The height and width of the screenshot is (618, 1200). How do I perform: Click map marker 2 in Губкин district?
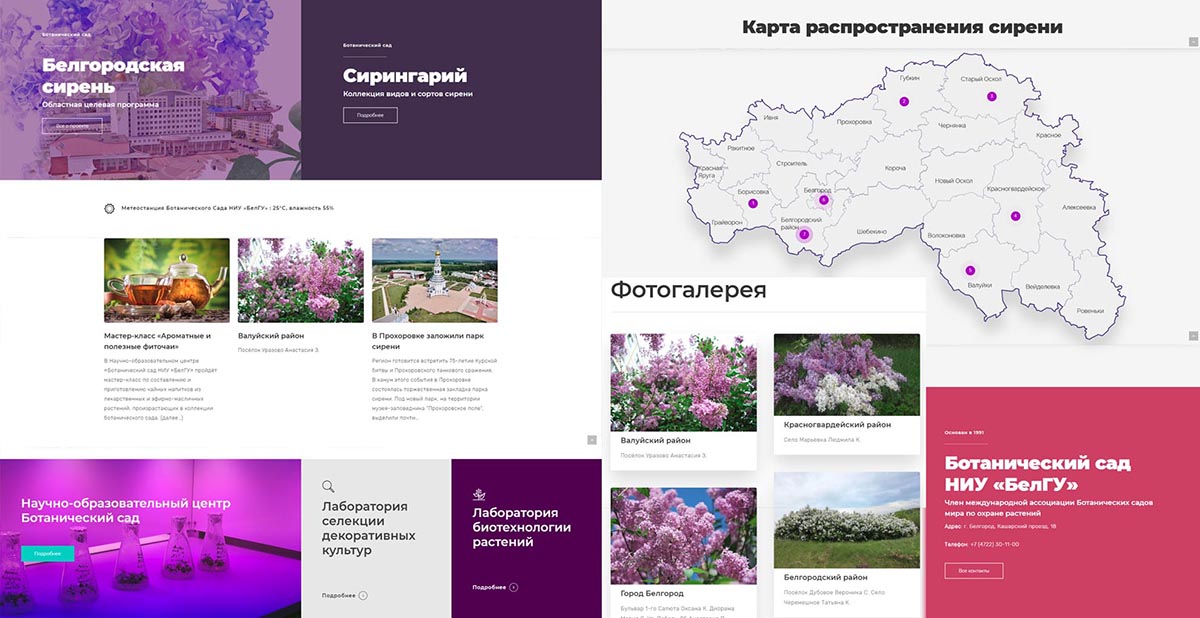[904, 101]
